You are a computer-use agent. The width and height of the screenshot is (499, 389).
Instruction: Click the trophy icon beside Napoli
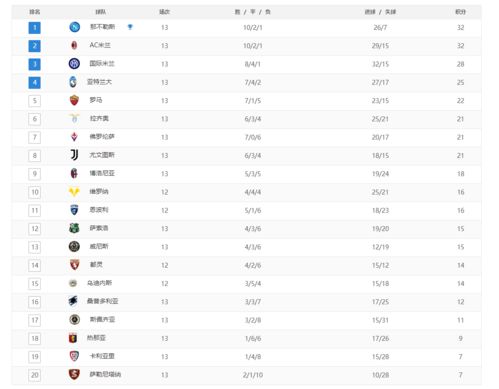130,27
